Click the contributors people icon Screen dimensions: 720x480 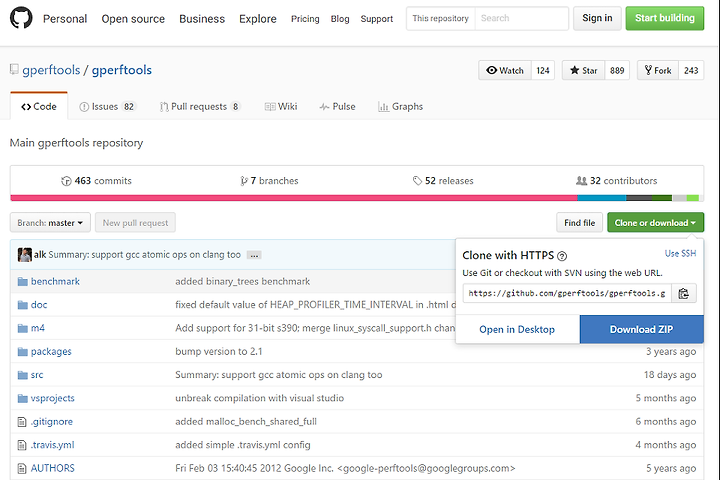click(x=581, y=181)
